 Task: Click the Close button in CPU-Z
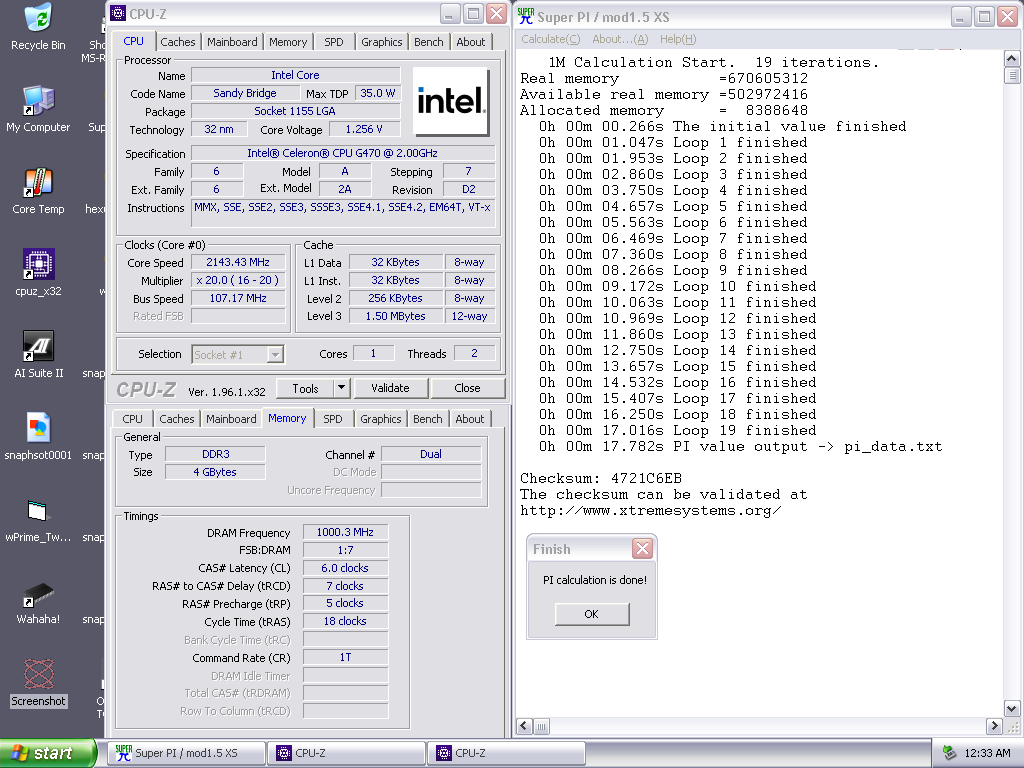[x=468, y=388]
